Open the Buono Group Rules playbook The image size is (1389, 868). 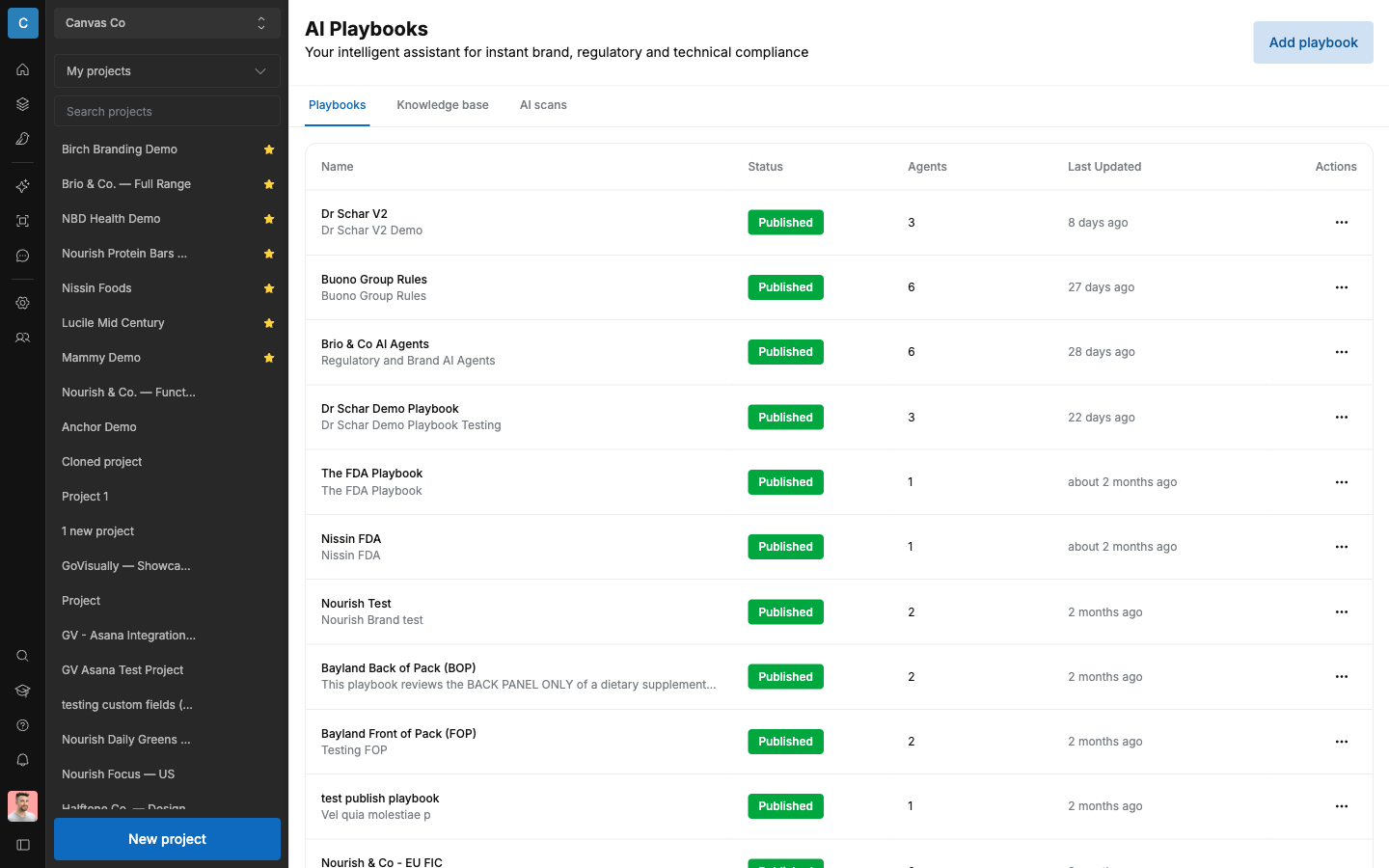coord(374,280)
